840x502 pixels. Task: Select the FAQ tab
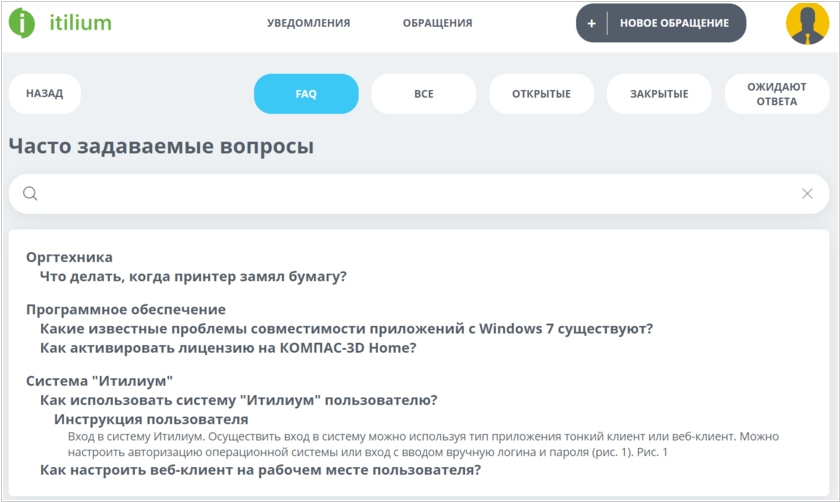306,94
